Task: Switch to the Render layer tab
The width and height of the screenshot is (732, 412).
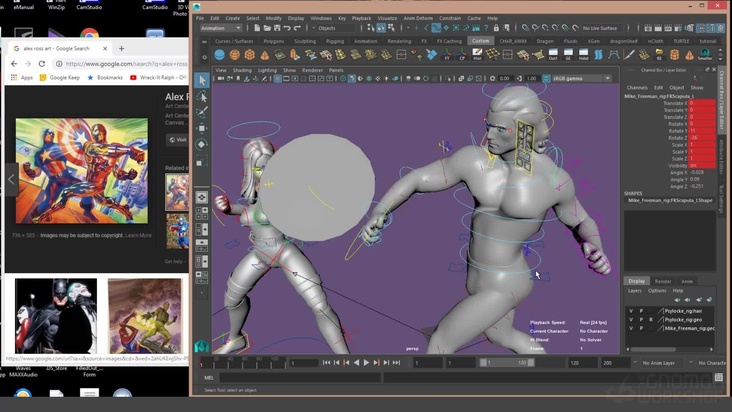Action: tap(663, 281)
